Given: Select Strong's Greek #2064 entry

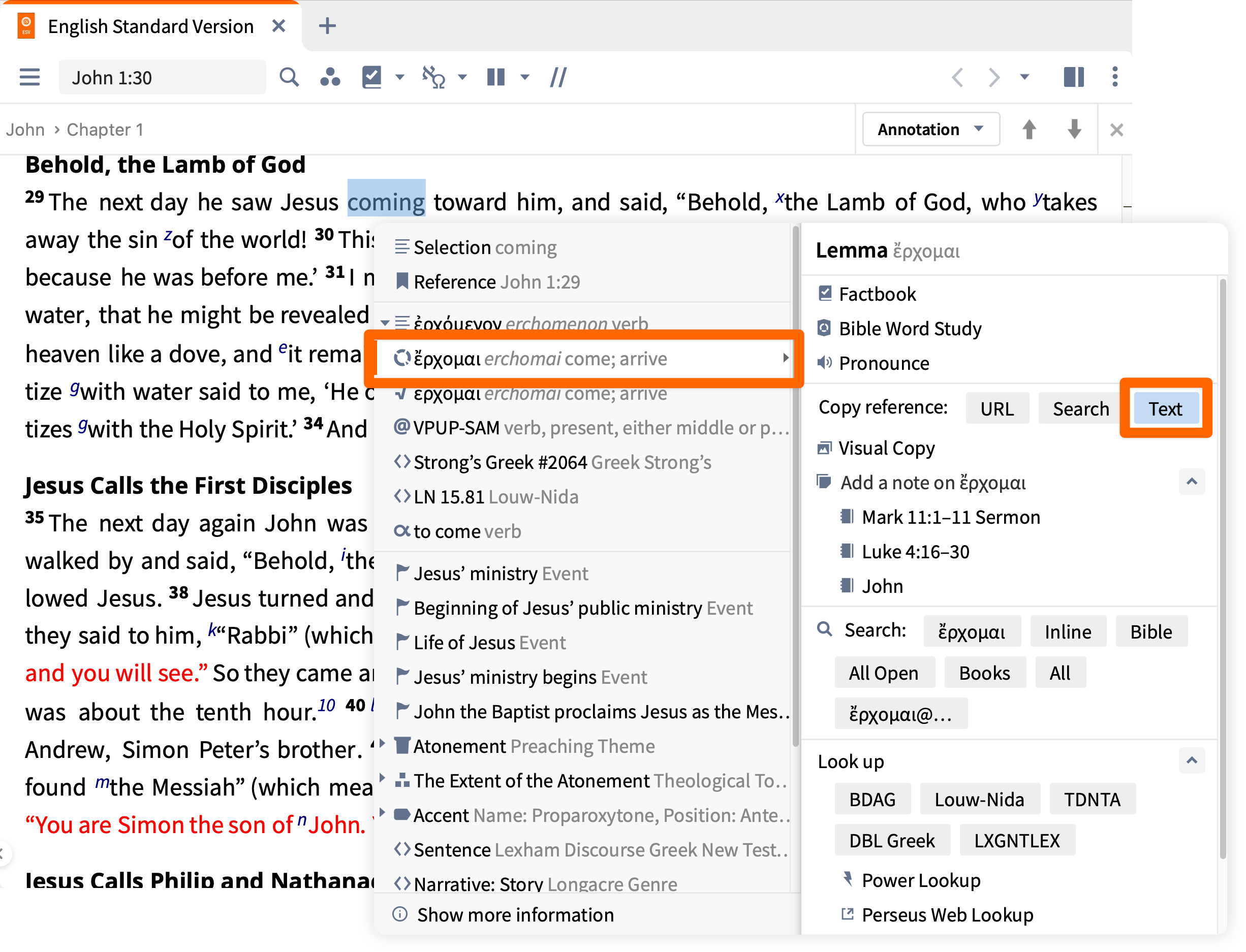Looking at the screenshot, I should click(583, 462).
